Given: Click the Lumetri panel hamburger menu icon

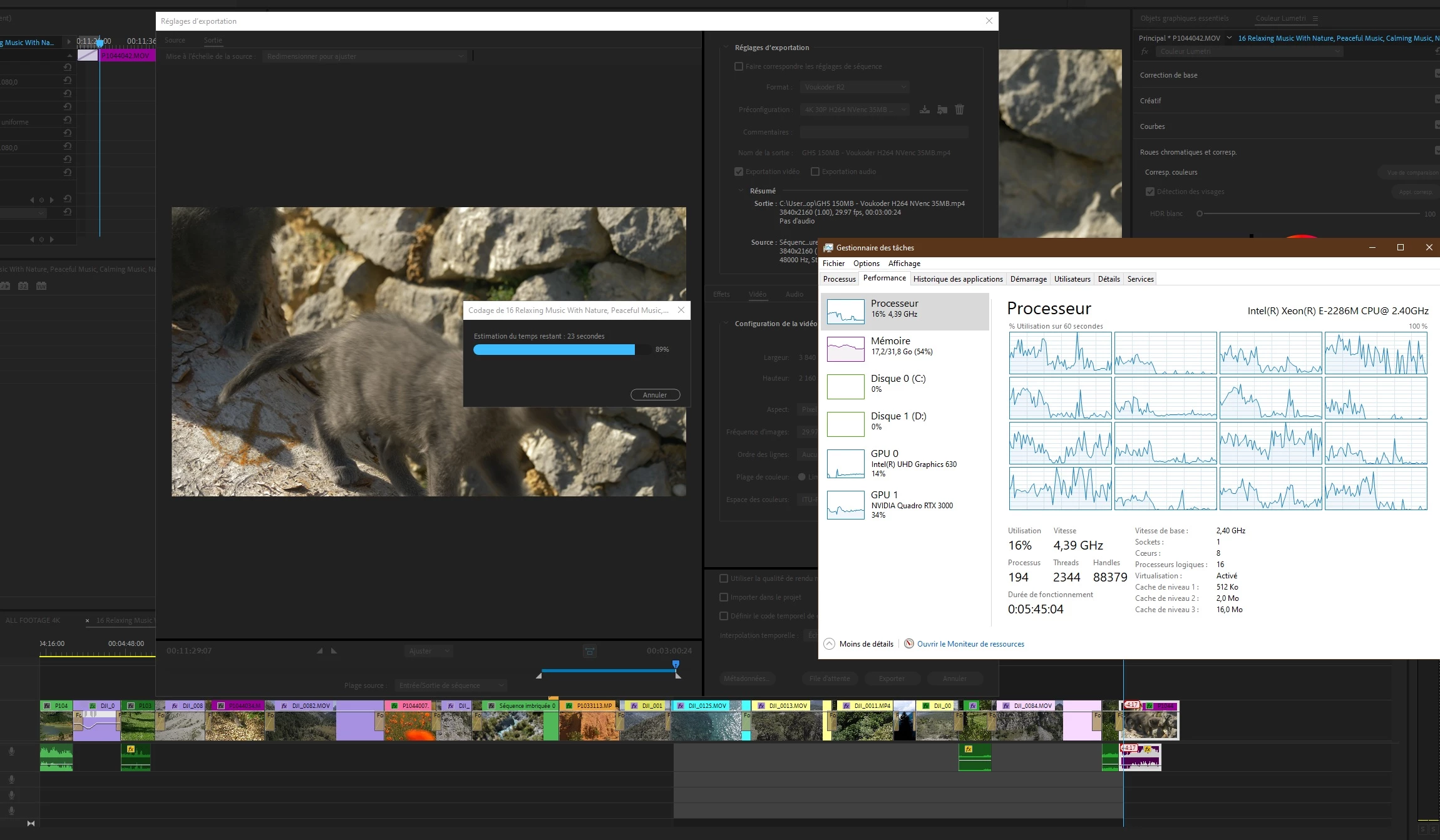Looking at the screenshot, I should pos(1315,19).
